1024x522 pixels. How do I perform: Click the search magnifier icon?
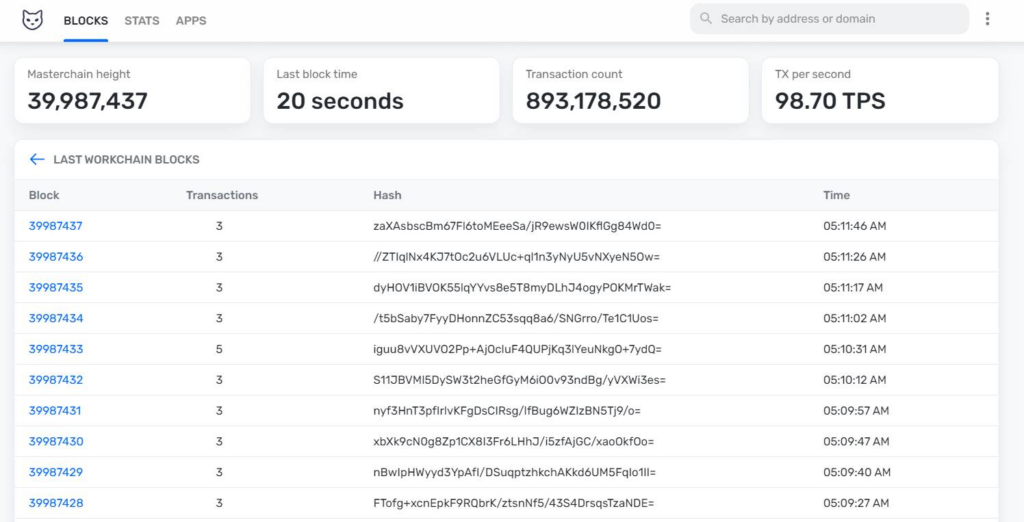click(x=705, y=18)
